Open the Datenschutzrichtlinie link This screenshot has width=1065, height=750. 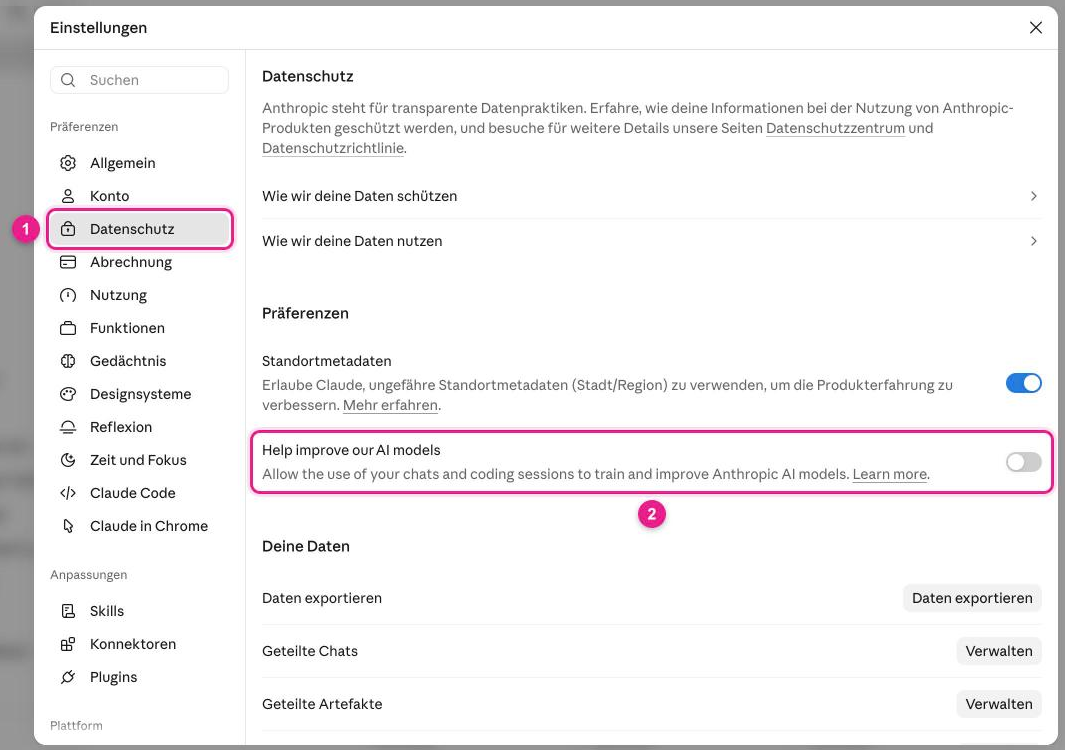[333, 148]
